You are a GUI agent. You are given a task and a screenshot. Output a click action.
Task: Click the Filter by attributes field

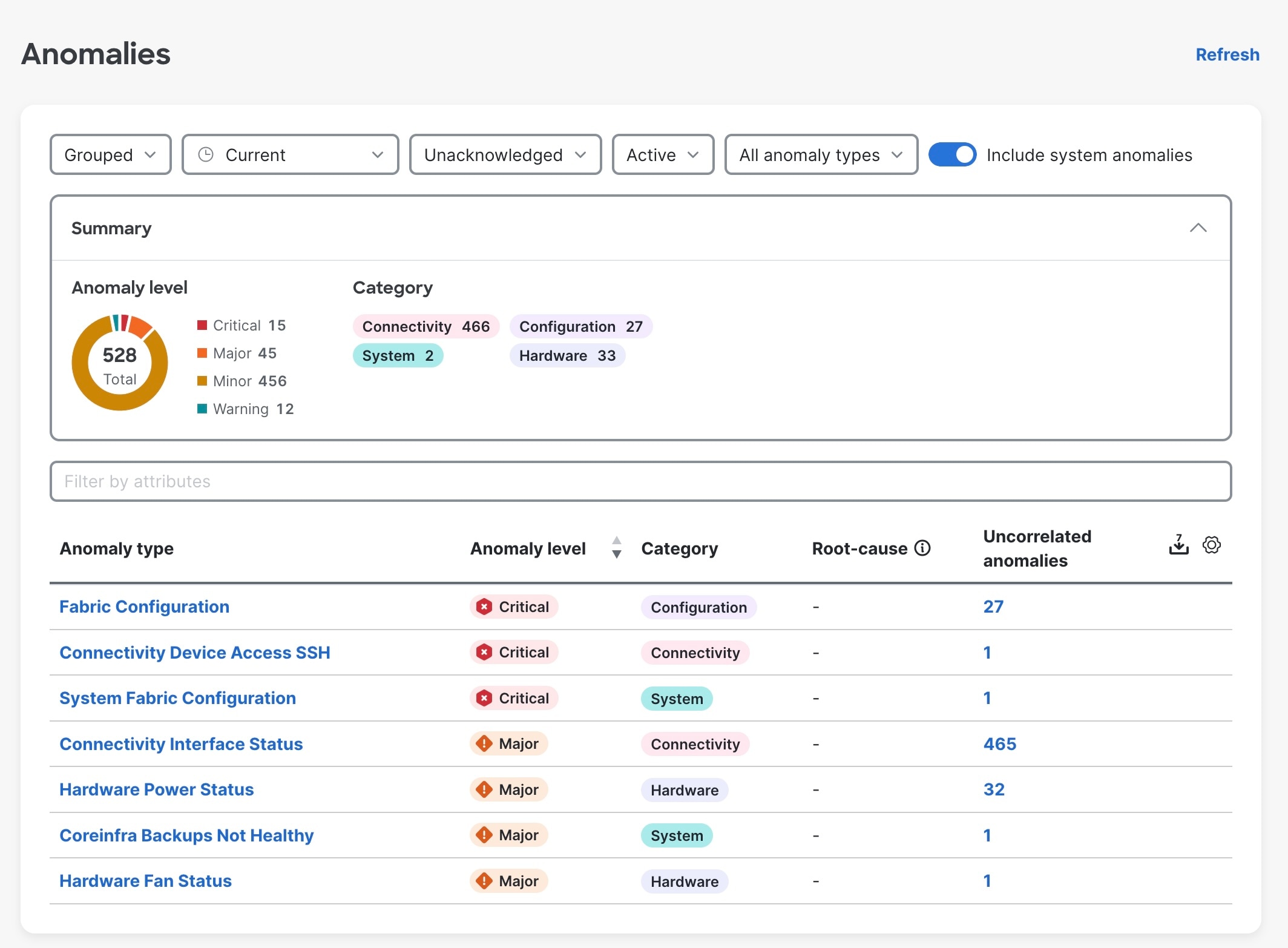(x=640, y=481)
